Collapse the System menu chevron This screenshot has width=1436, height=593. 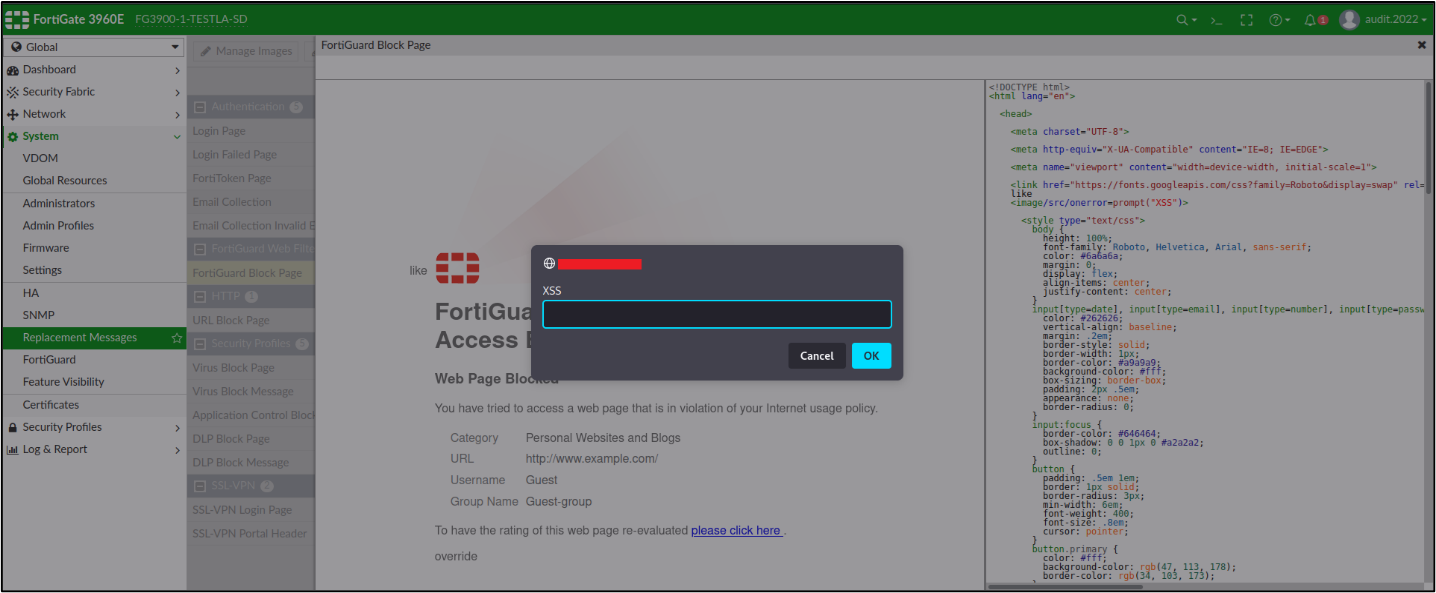(x=177, y=137)
